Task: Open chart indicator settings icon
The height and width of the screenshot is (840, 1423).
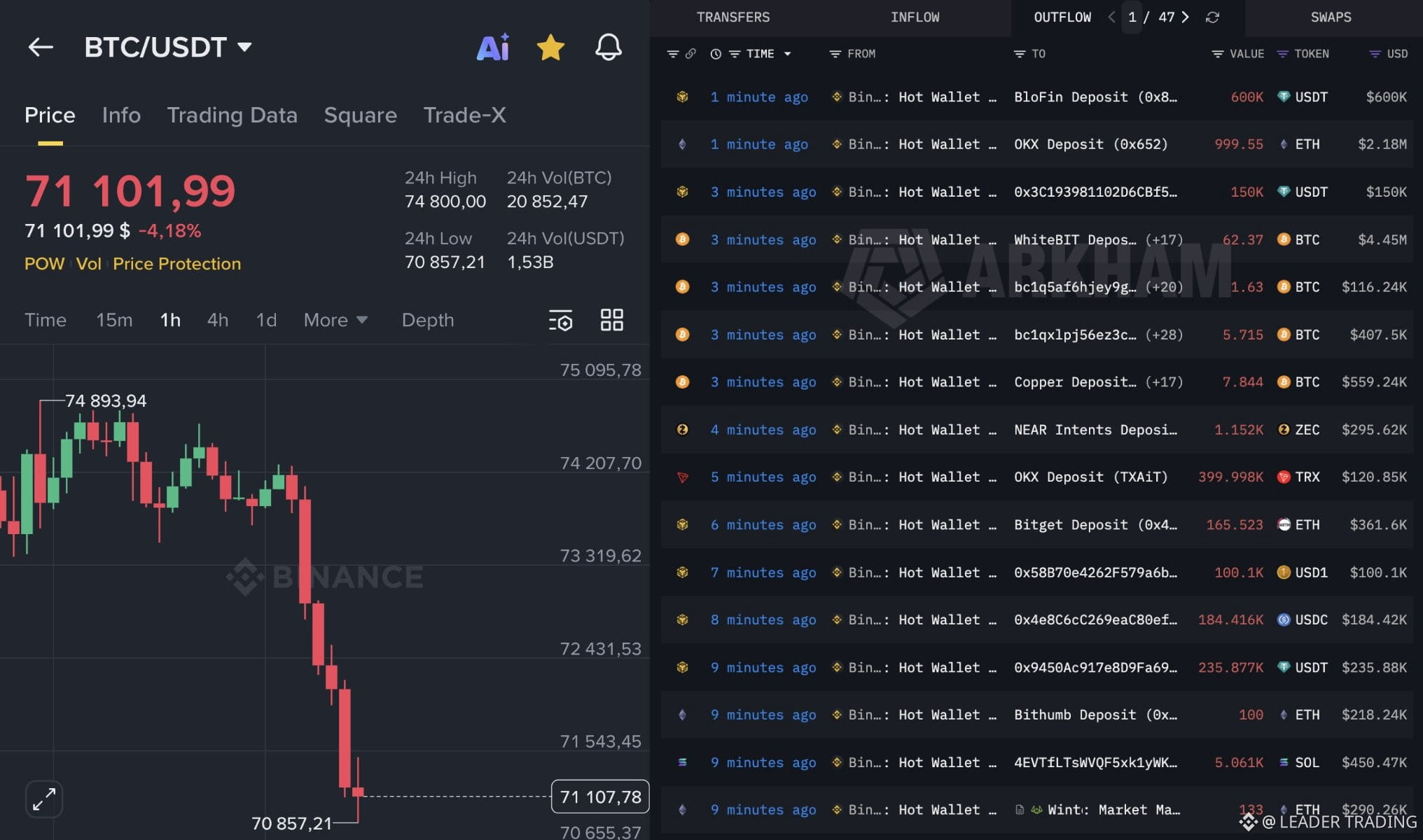Action: (x=560, y=320)
